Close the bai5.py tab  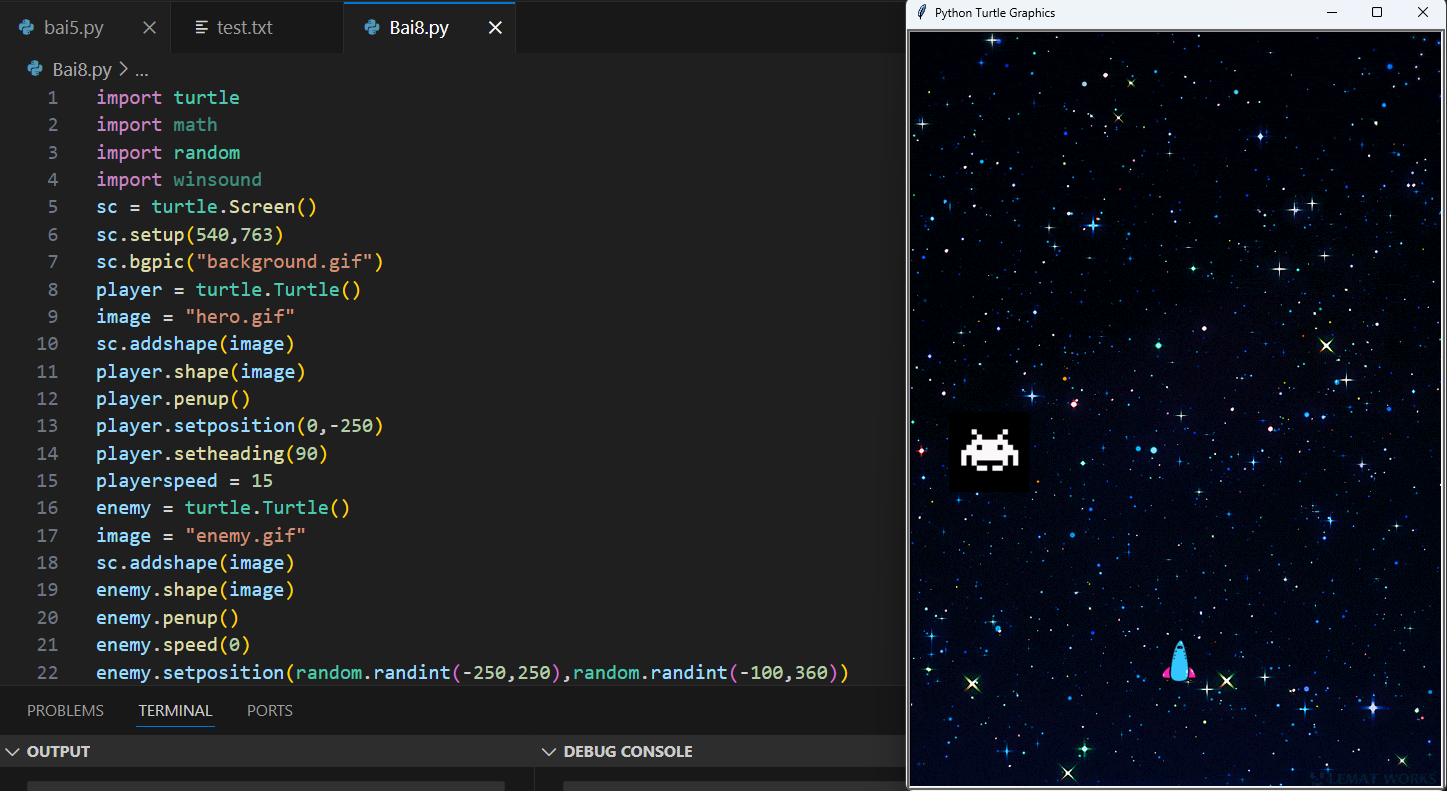149,28
